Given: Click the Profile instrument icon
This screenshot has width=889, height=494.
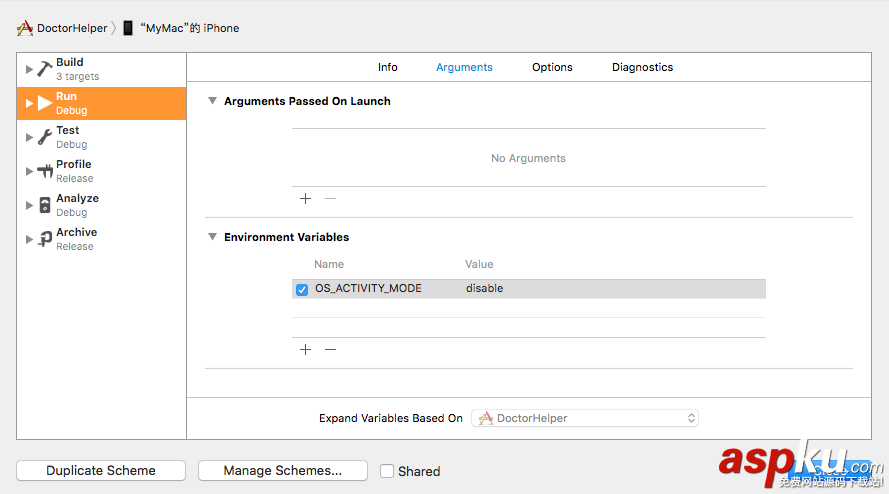Looking at the screenshot, I should (45, 171).
